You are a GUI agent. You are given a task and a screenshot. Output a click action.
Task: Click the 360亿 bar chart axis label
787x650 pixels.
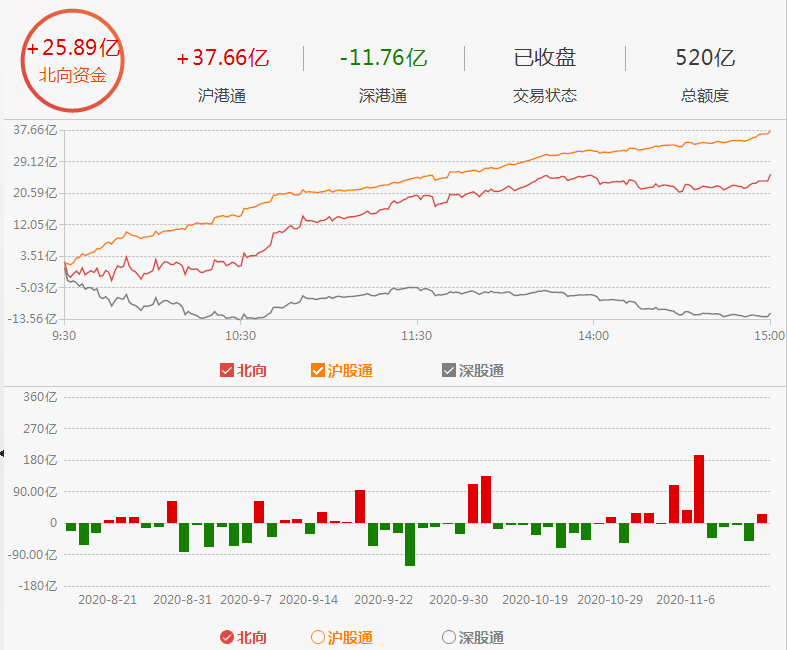(x=40, y=397)
